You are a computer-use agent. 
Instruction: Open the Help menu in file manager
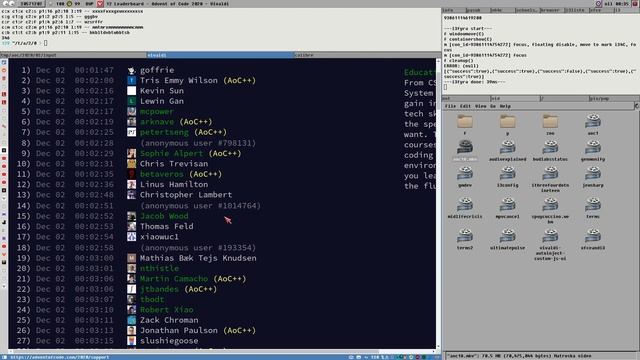pyautogui.click(x=505, y=106)
